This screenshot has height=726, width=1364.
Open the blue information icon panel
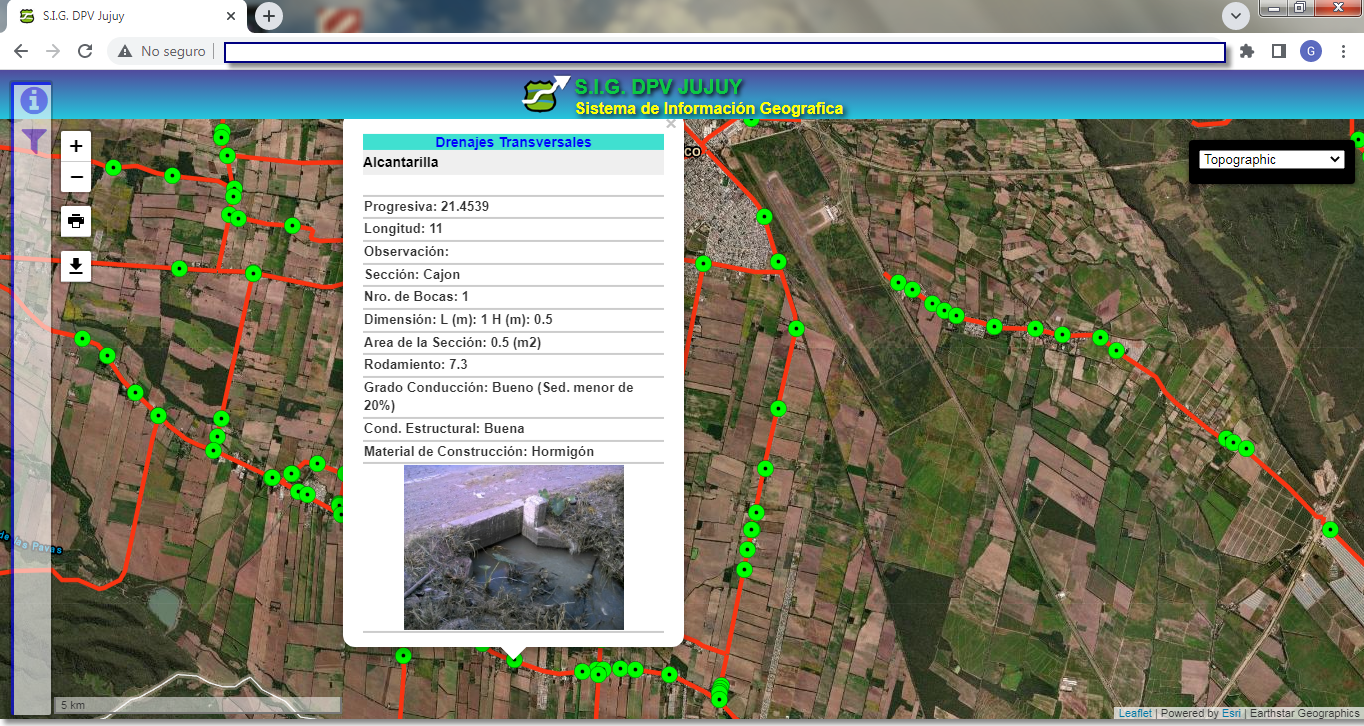34,100
